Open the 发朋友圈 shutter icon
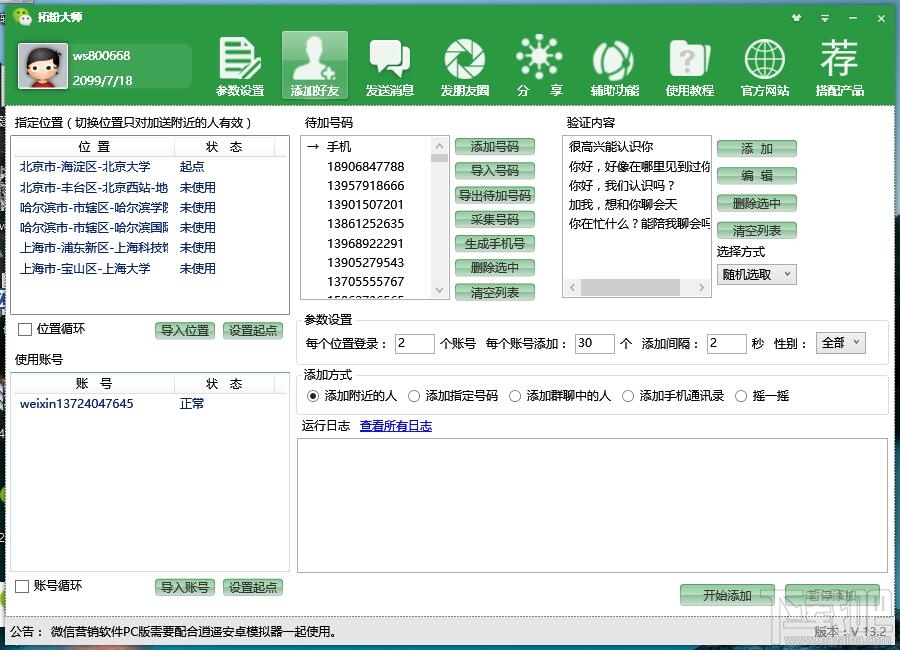The height and width of the screenshot is (650, 900). coord(465,65)
